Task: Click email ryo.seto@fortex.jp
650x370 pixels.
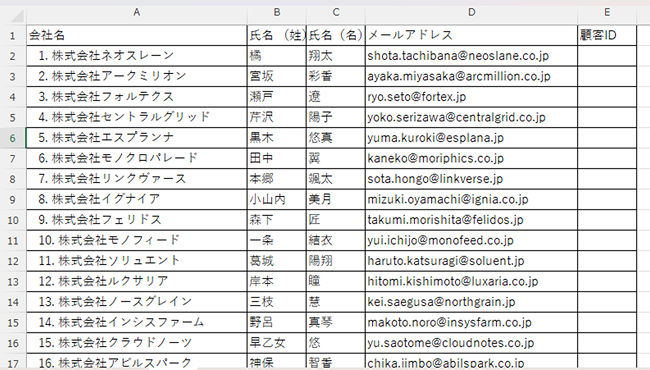Action: coord(471,97)
